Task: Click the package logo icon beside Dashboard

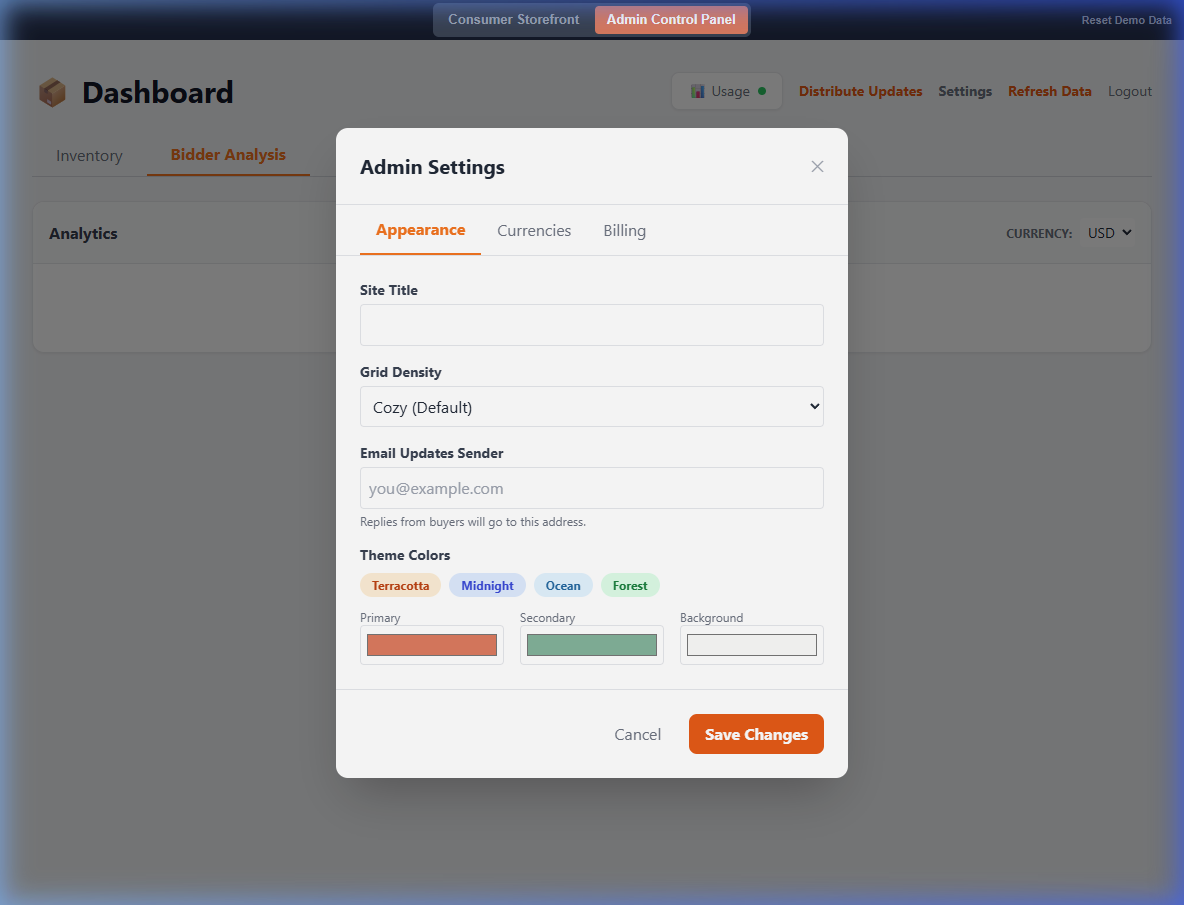Action: (51, 91)
